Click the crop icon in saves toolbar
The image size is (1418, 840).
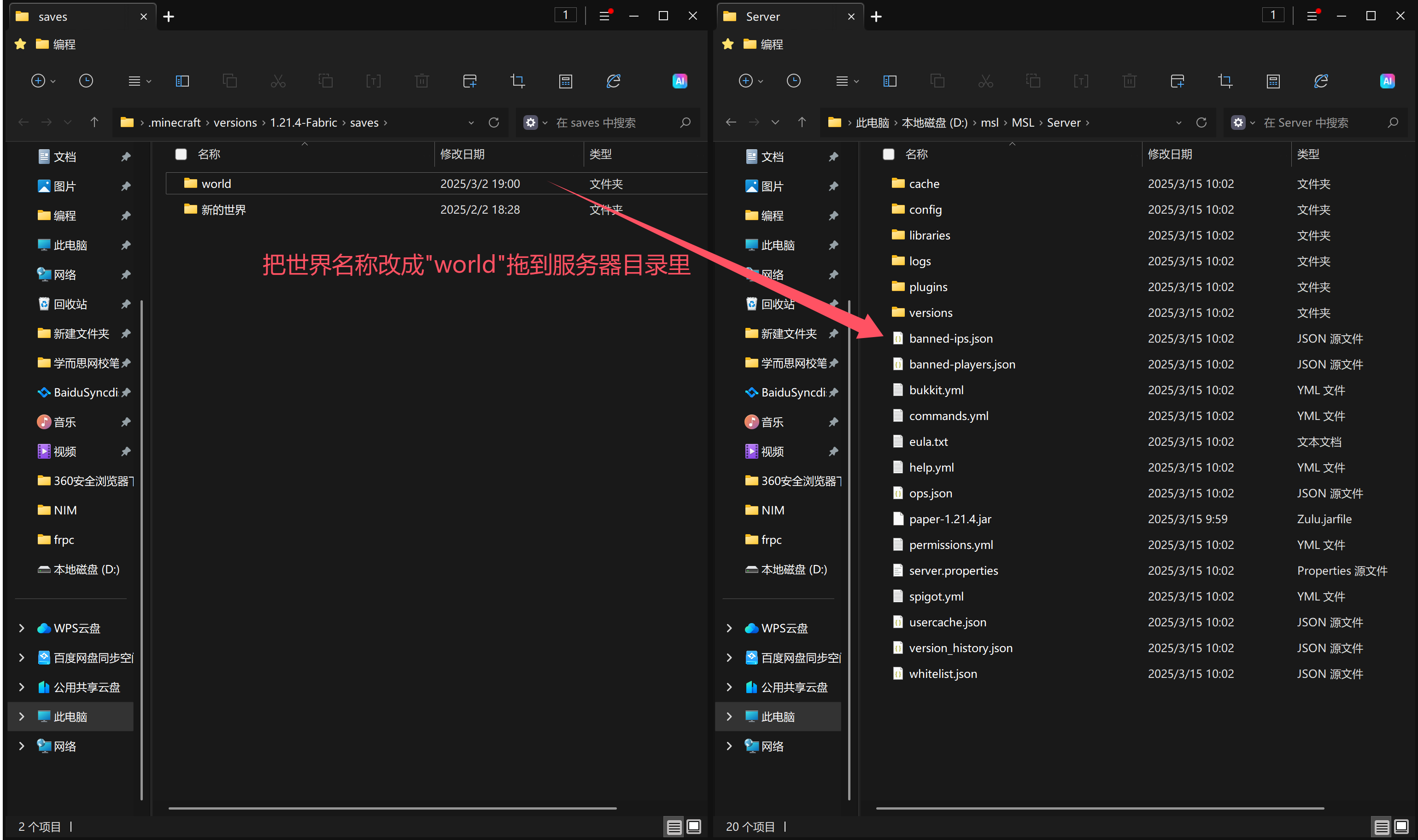click(517, 81)
